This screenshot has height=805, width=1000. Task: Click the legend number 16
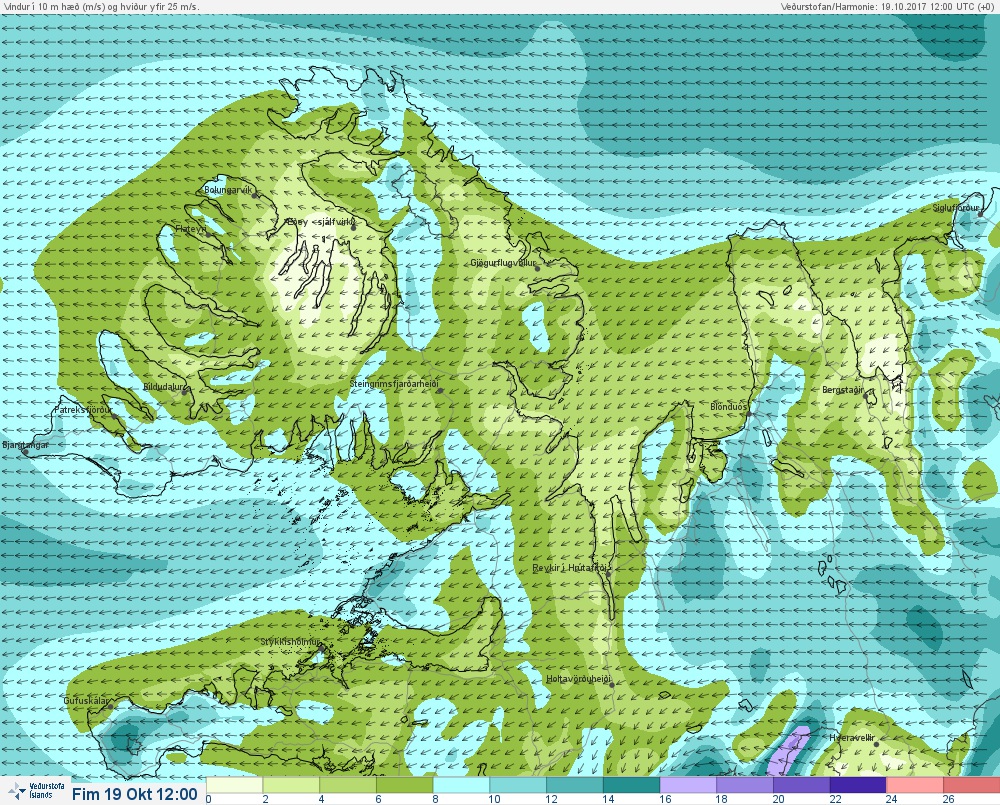tap(665, 799)
